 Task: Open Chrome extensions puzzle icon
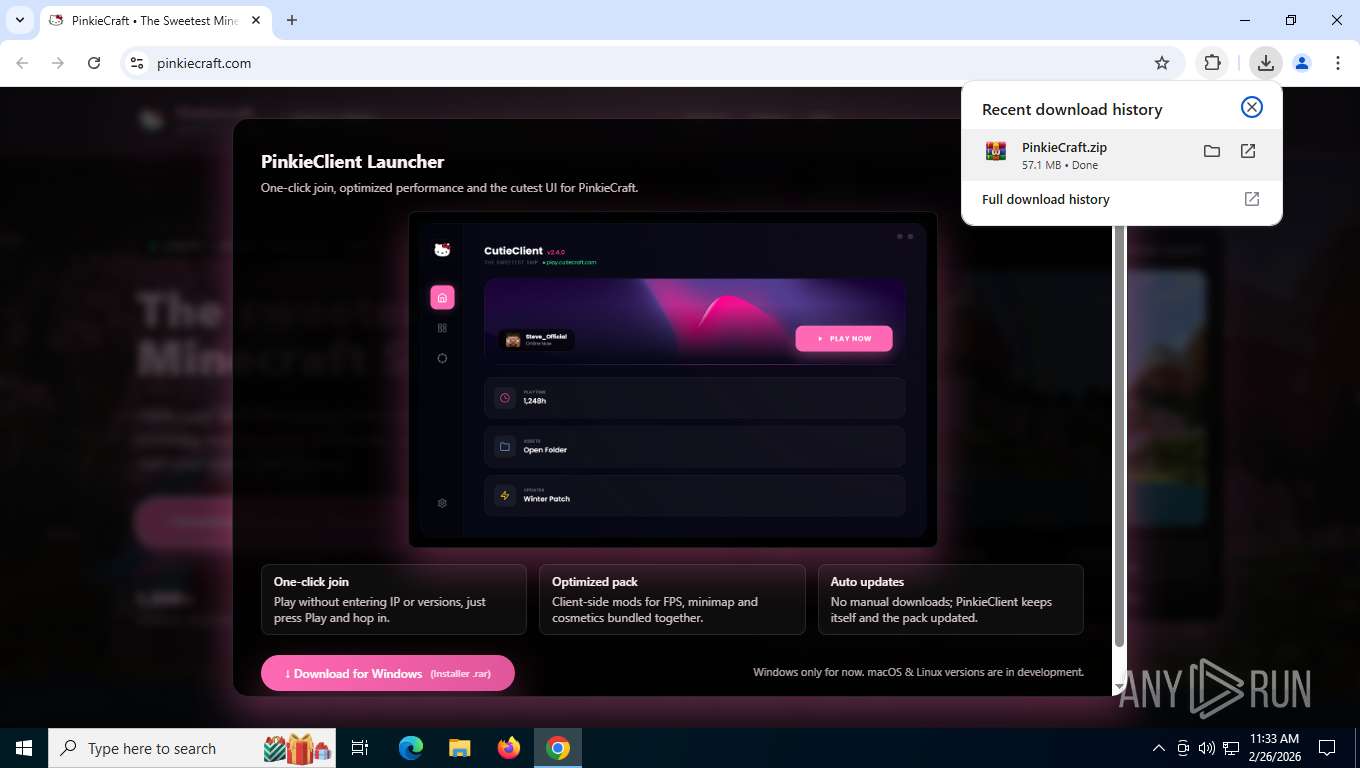(1212, 63)
